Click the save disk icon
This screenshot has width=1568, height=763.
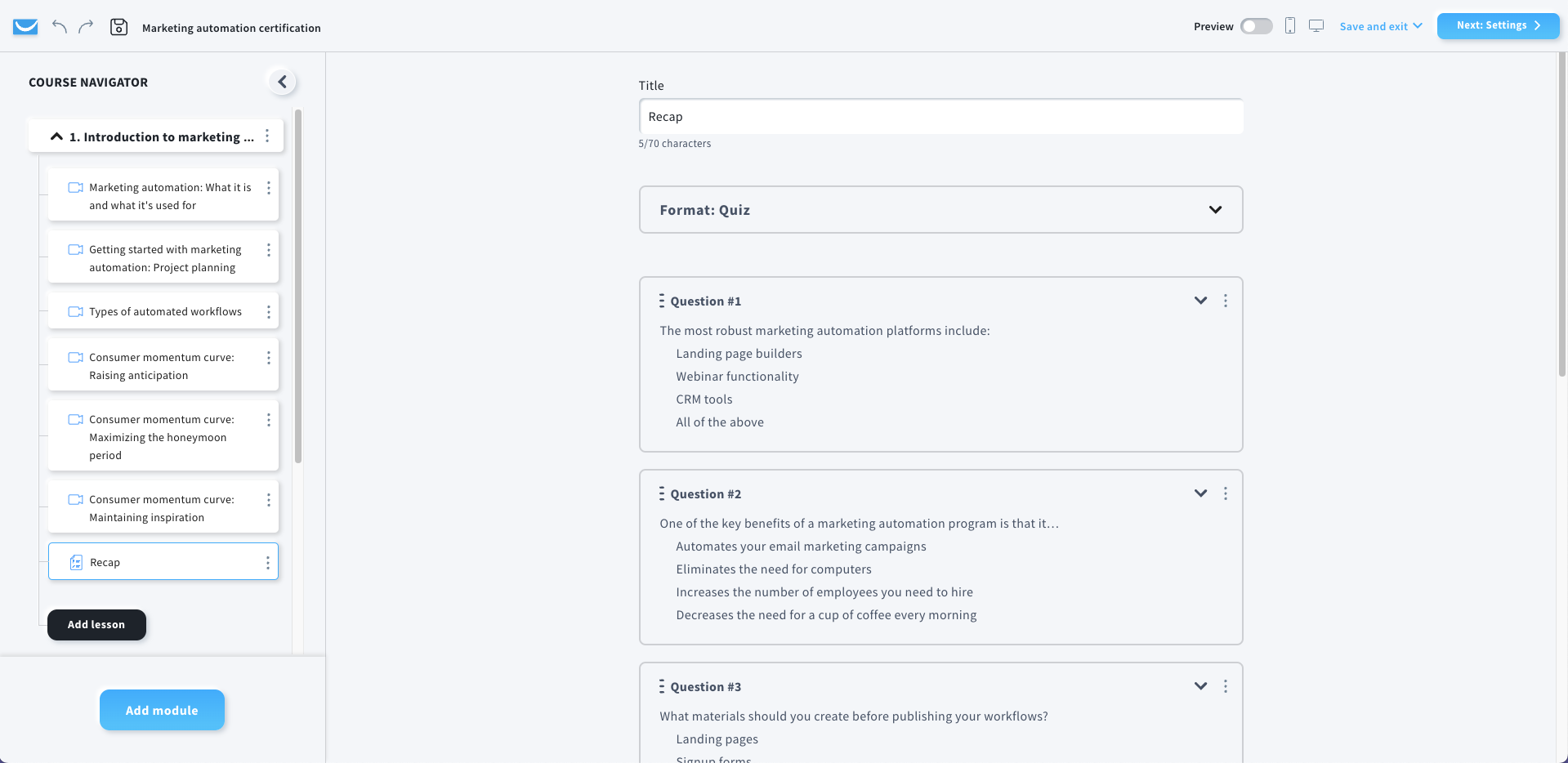click(x=118, y=27)
